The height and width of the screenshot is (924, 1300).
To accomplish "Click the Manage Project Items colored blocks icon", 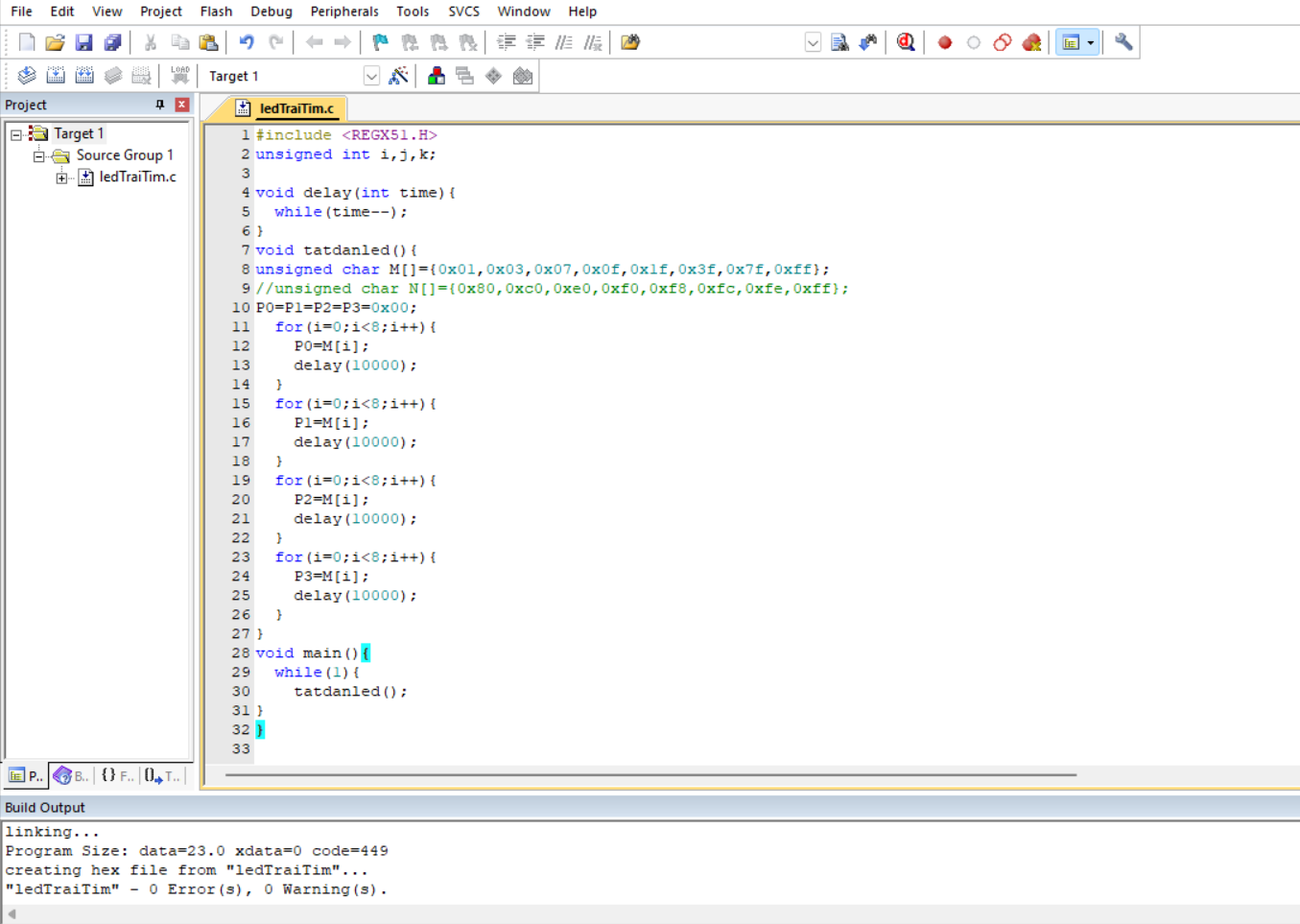I will [x=437, y=76].
